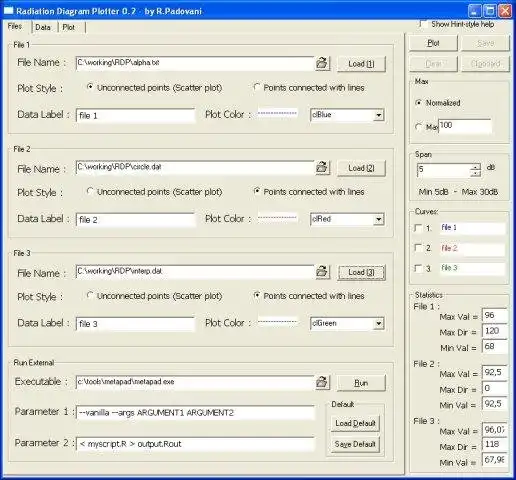Click the Executable path field
The width and height of the screenshot is (516, 480).
point(195,382)
